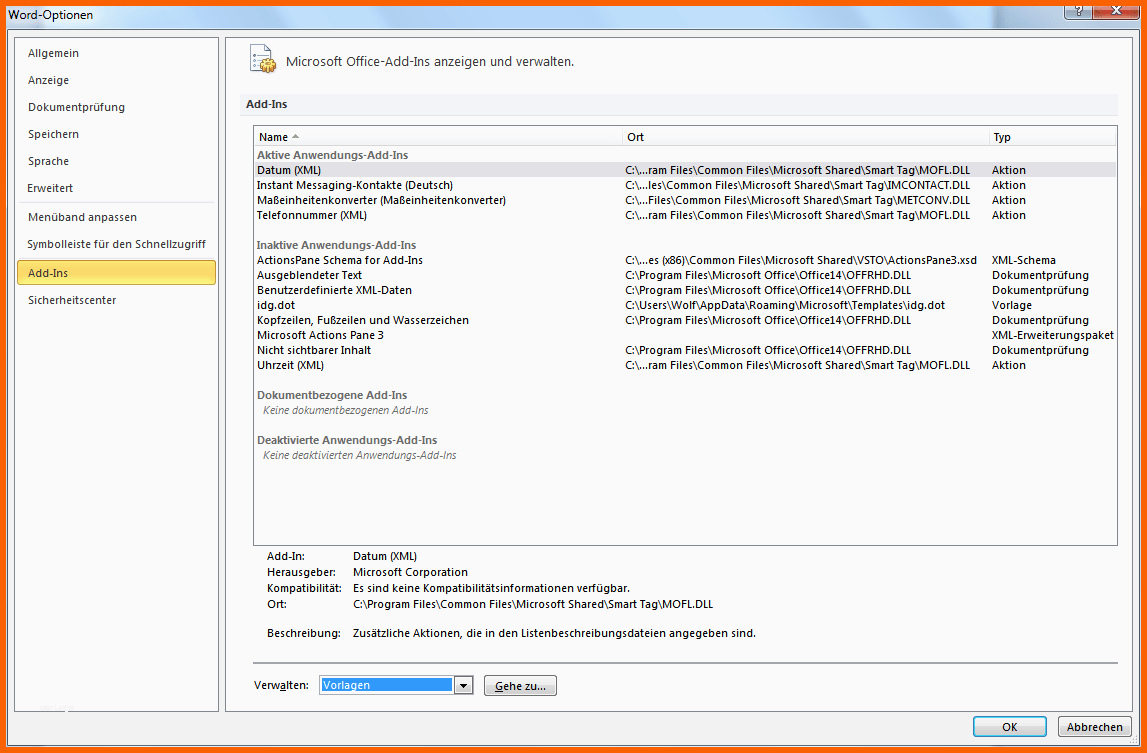Open Symbolleiste für den Schnellzugriff
Viewport: 1147px width, 753px height.
tap(116, 244)
